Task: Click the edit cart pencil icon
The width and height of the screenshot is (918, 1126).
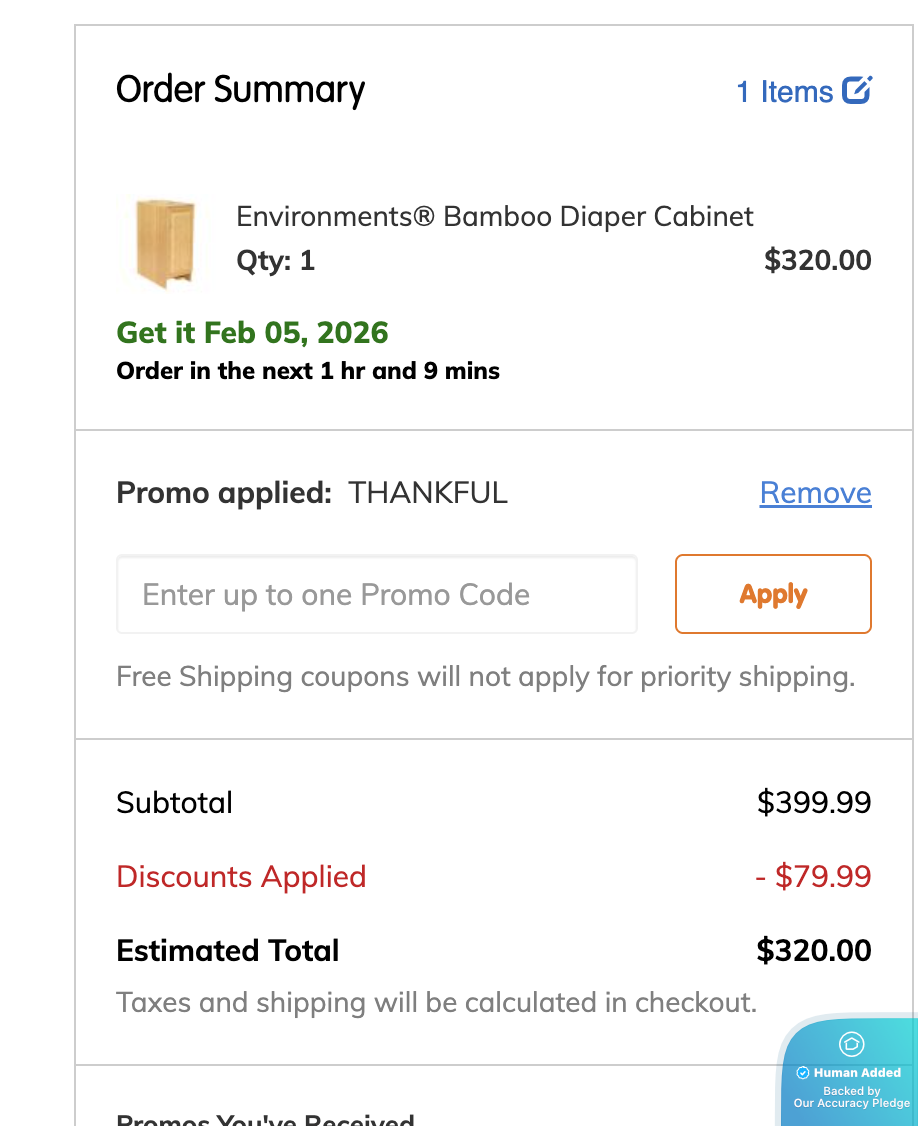Action: coord(857,91)
